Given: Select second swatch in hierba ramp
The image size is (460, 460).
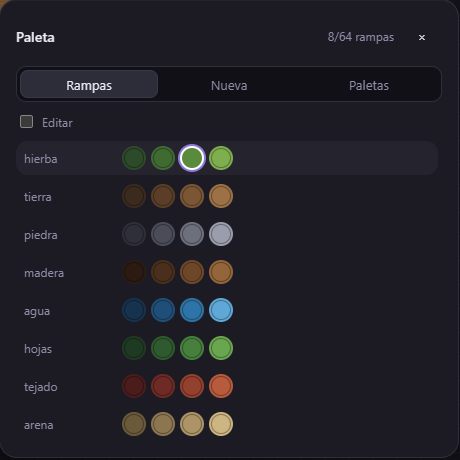Looking at the screenshot, I should pyautogui.click(x=163, y=158).
